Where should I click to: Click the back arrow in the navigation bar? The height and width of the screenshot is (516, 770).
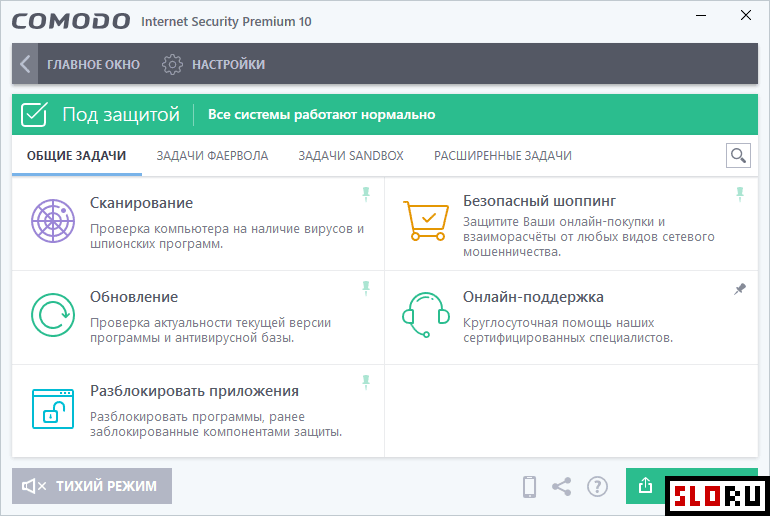pos(25,64)
